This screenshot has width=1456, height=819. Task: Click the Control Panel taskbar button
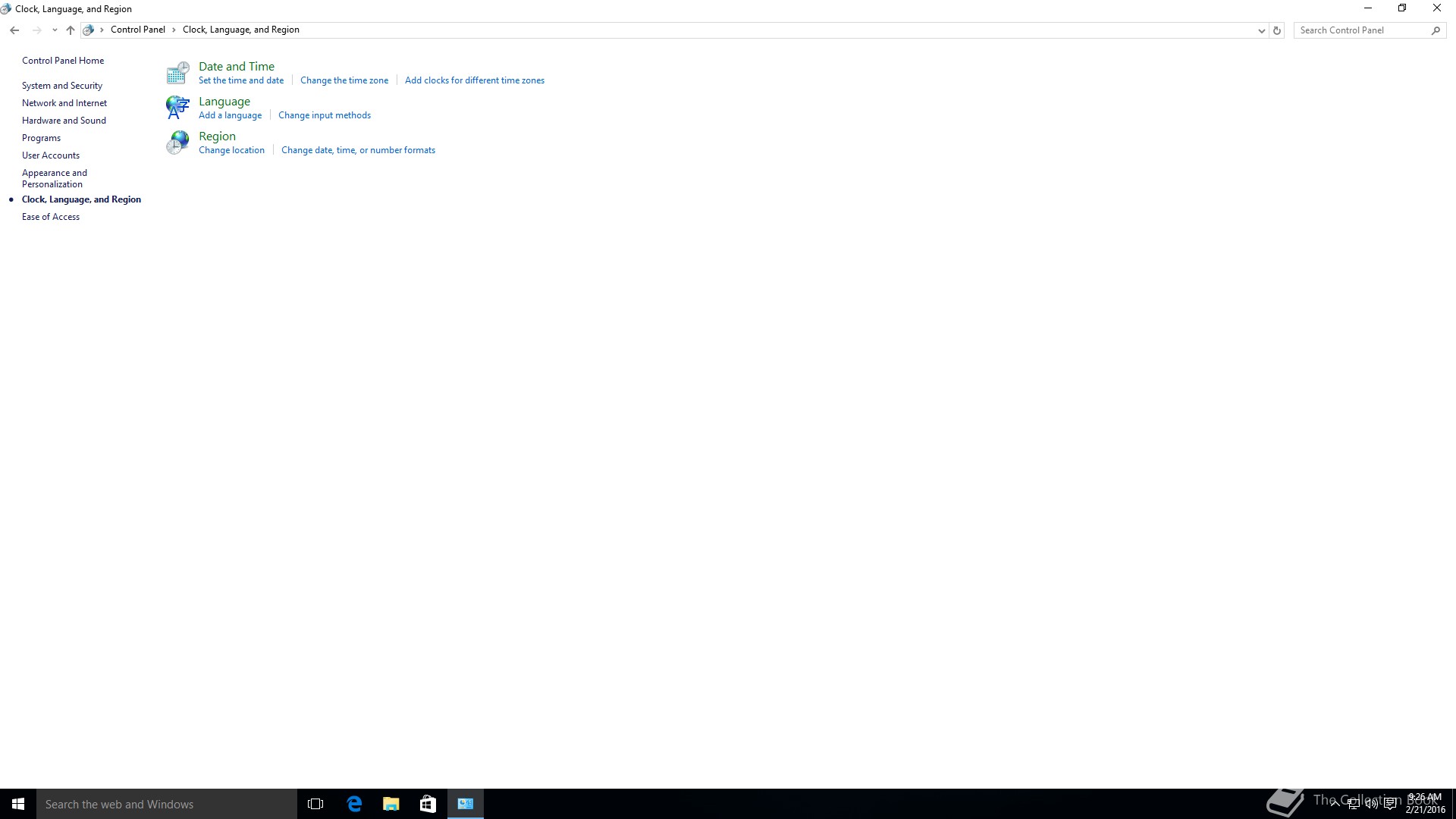[x=466, y=804]
